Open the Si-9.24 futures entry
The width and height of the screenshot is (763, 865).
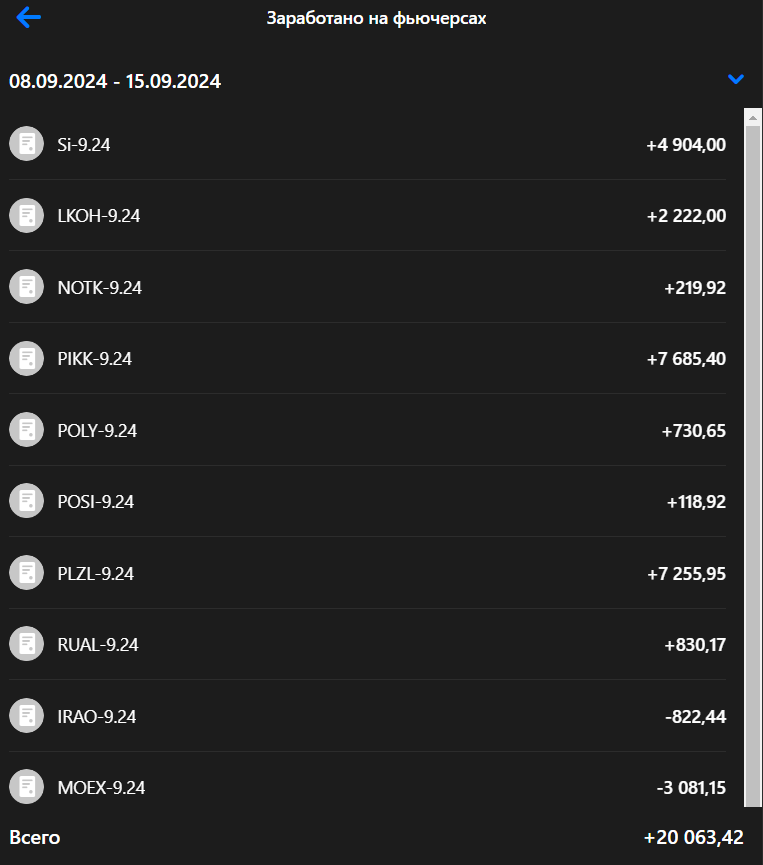tap(84, 145)
